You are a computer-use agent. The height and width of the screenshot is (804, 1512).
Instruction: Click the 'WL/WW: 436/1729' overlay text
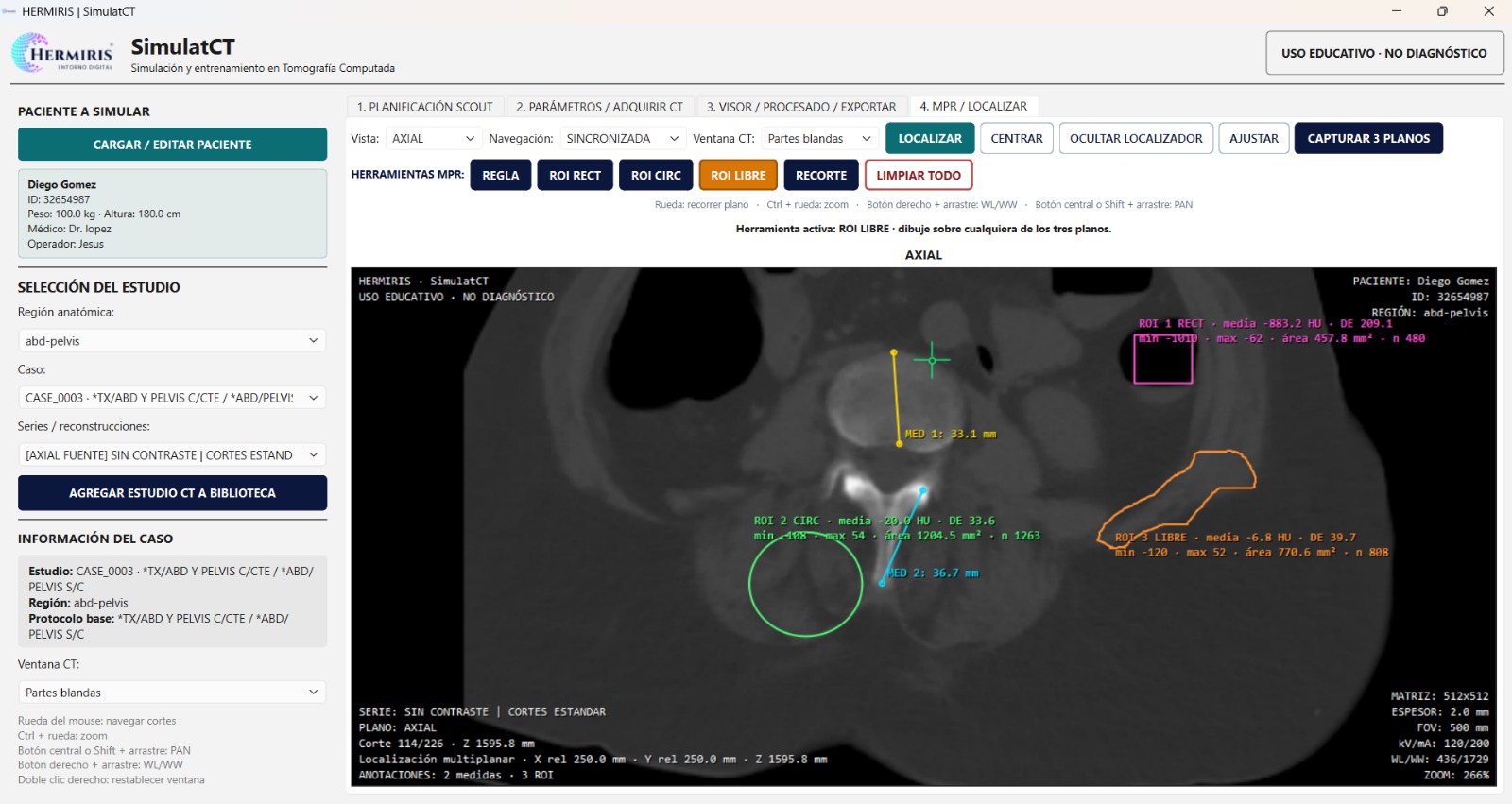pos(1439,759)
